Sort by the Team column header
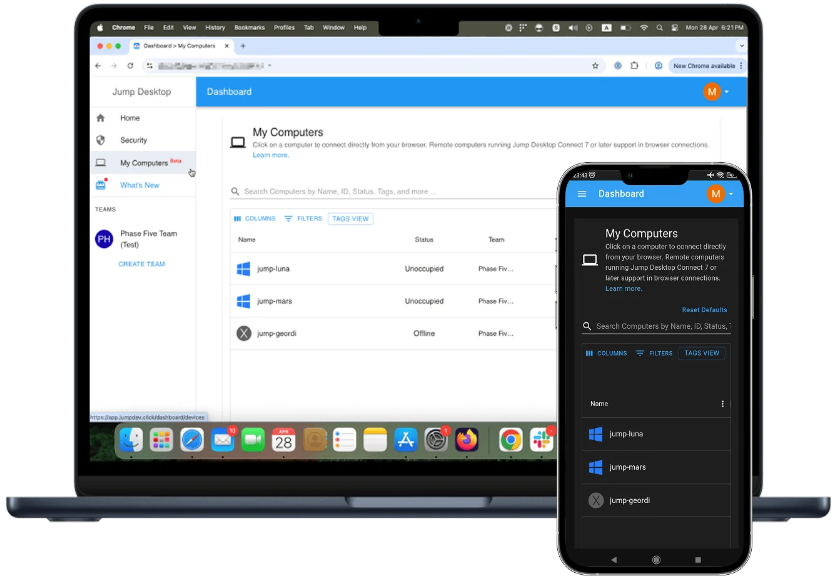The image size is (836, 584). pyautogui.click(x=496, y=240)
